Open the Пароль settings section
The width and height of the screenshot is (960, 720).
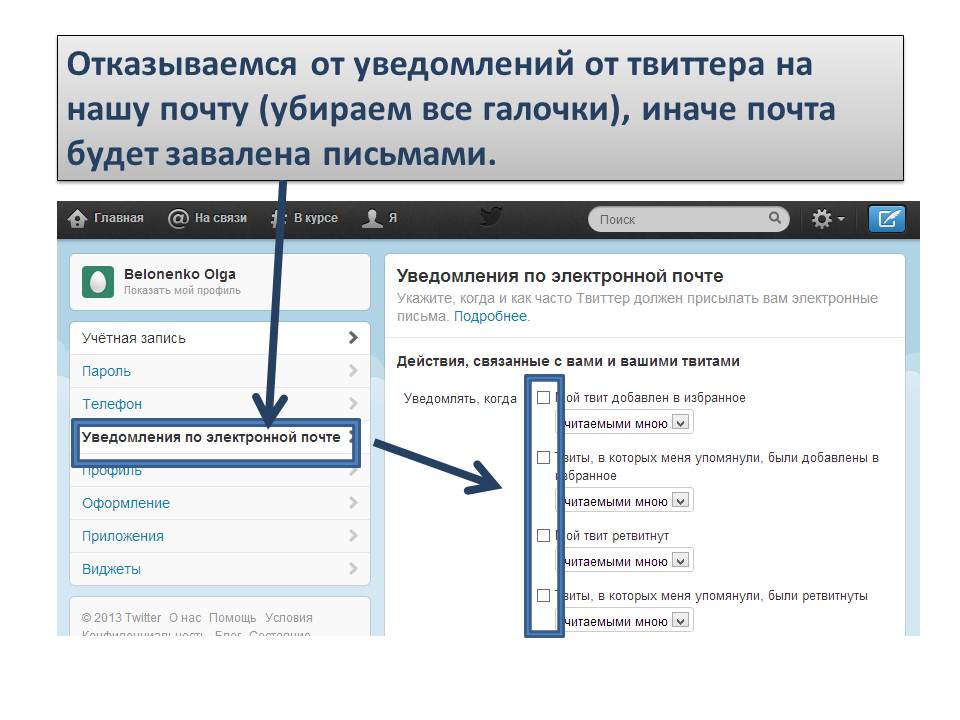coord(220,371)
